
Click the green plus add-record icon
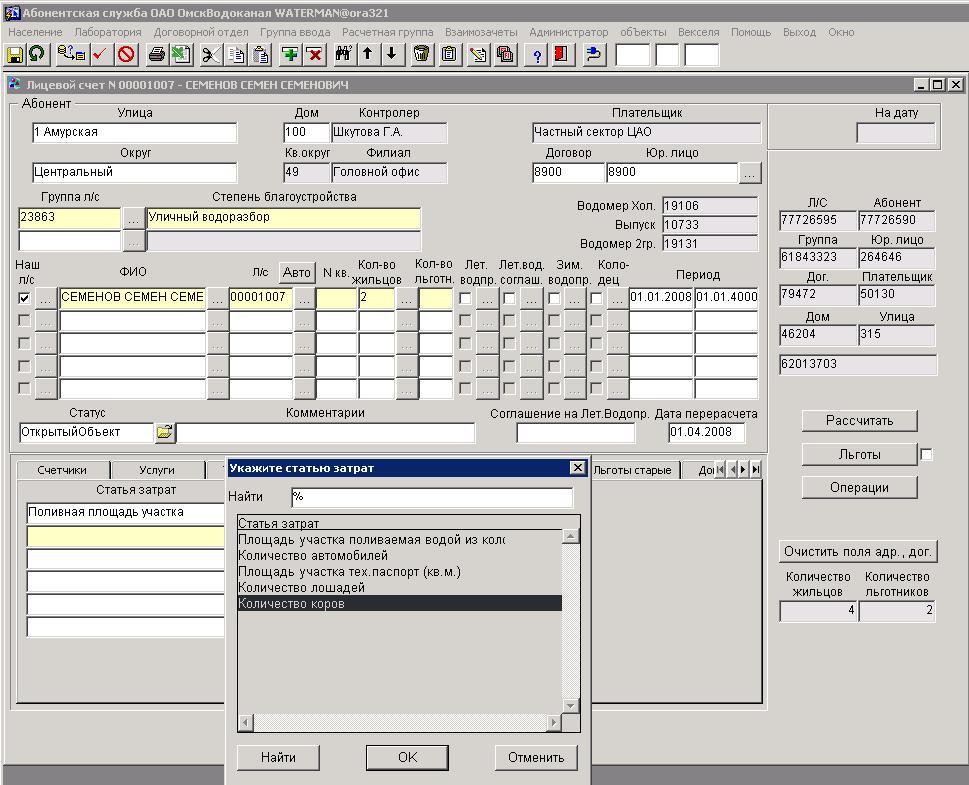pos(290,55)
